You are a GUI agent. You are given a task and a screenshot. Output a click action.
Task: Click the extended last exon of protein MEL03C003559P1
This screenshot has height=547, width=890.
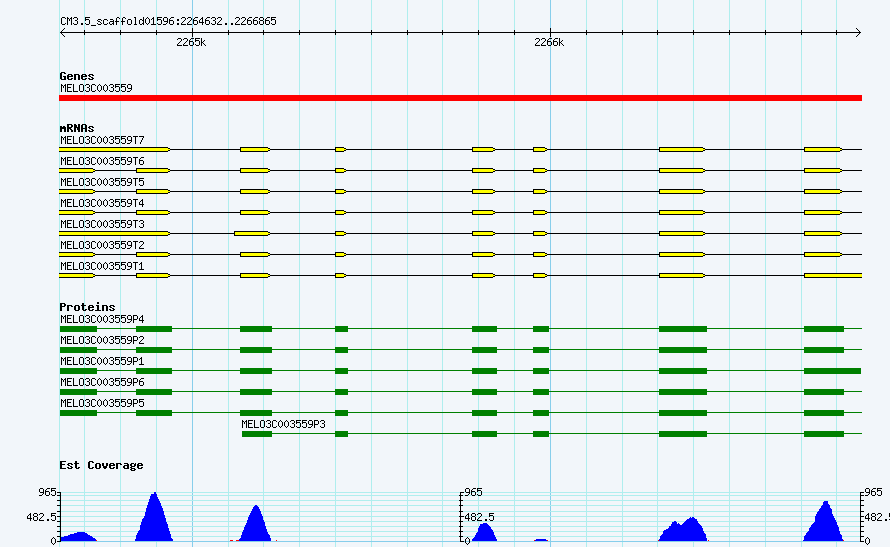click(833, 371)
